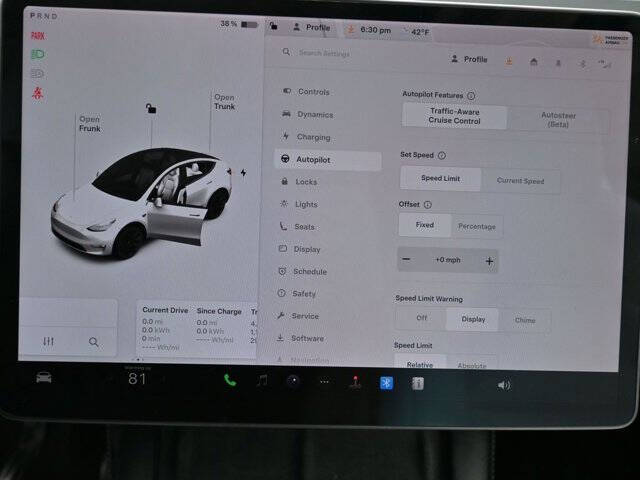Tap the phone icon in bottom bar
640x480 pixels.
click(230, 380)
